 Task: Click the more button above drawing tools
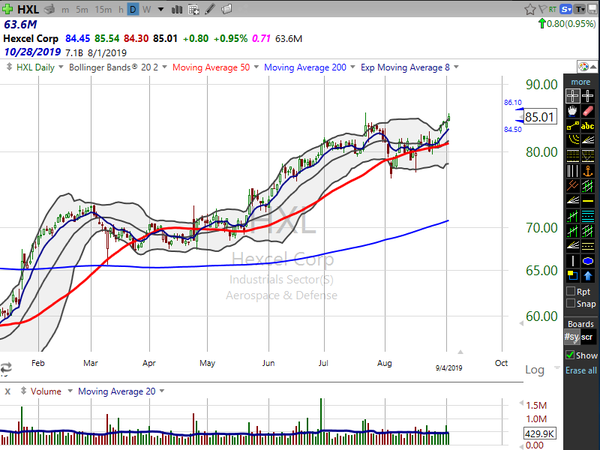coord(580,81)
